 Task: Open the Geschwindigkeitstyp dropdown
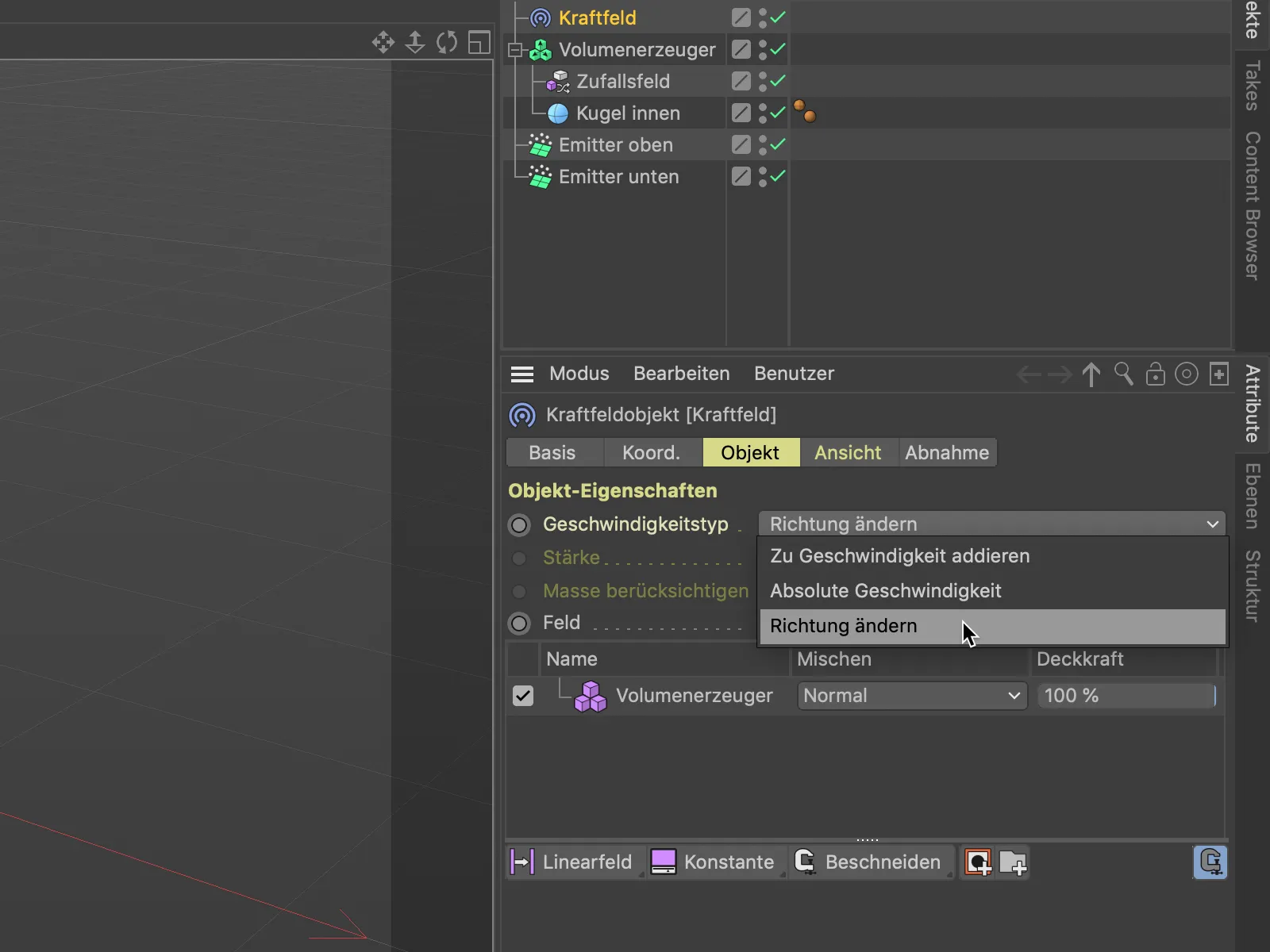(992, 524)
